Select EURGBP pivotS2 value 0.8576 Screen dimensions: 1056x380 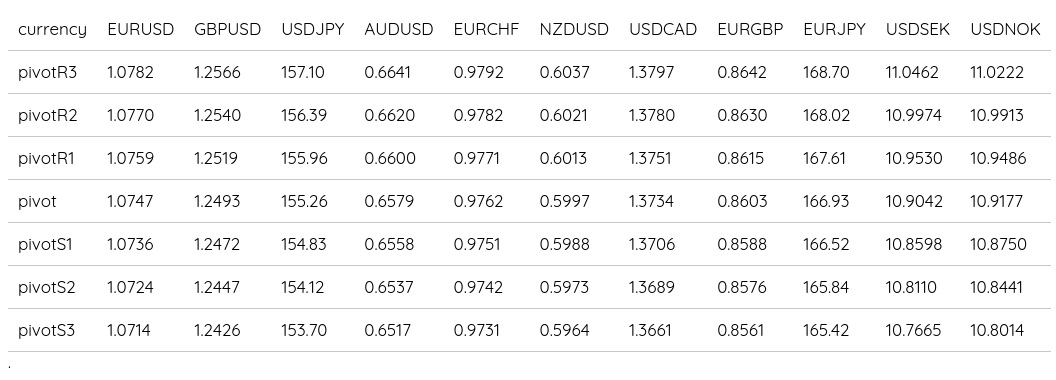click(741, 287)
